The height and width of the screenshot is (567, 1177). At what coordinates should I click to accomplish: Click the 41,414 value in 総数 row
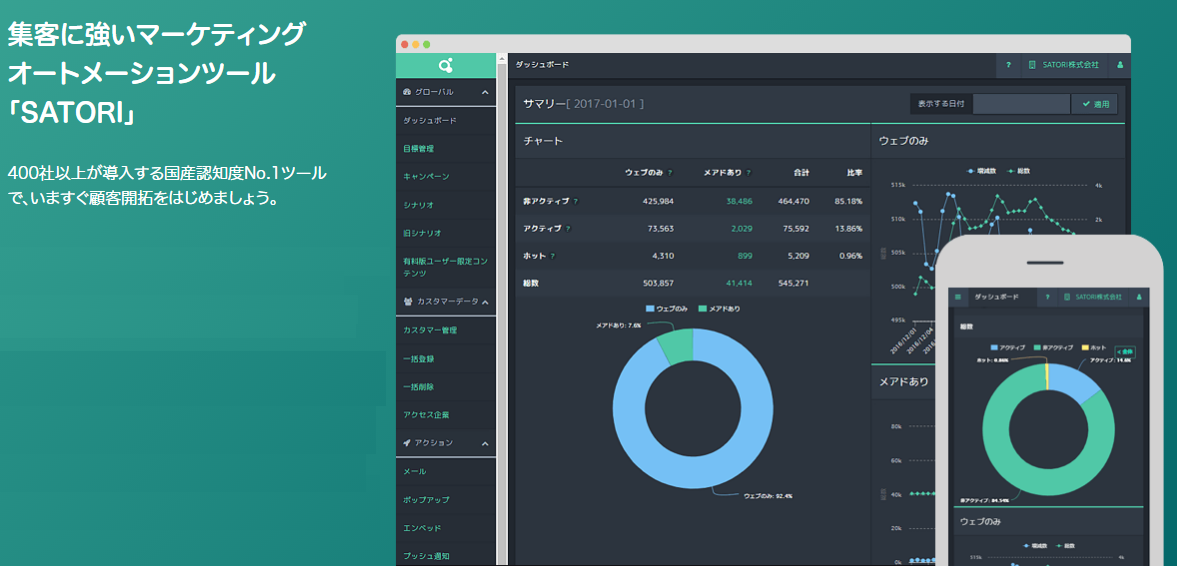(739, 283)
